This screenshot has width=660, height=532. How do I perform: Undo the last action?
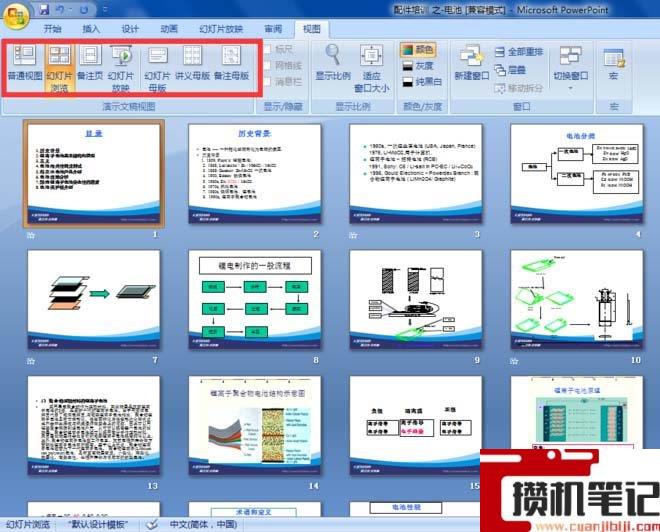tap(61, 9)
